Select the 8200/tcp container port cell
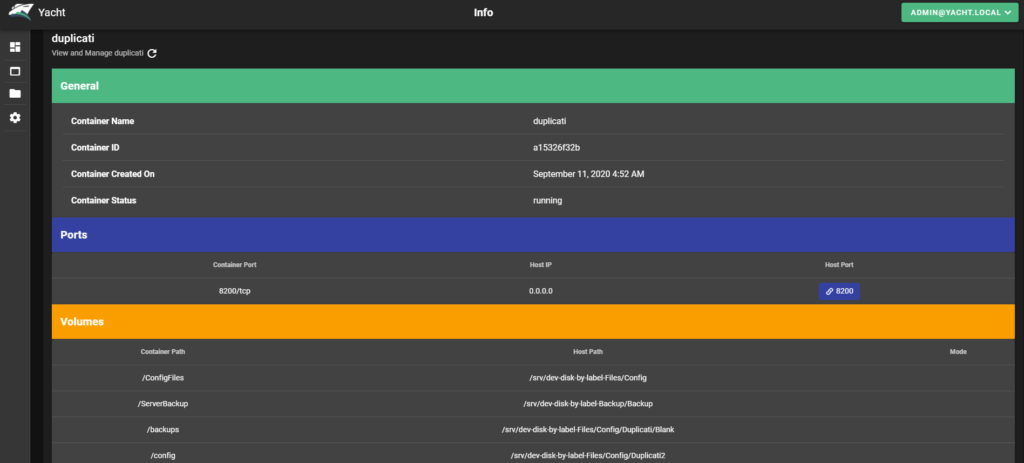This screenshot has width=1024, height=463. pyautogui.click(x=234, y=291)
